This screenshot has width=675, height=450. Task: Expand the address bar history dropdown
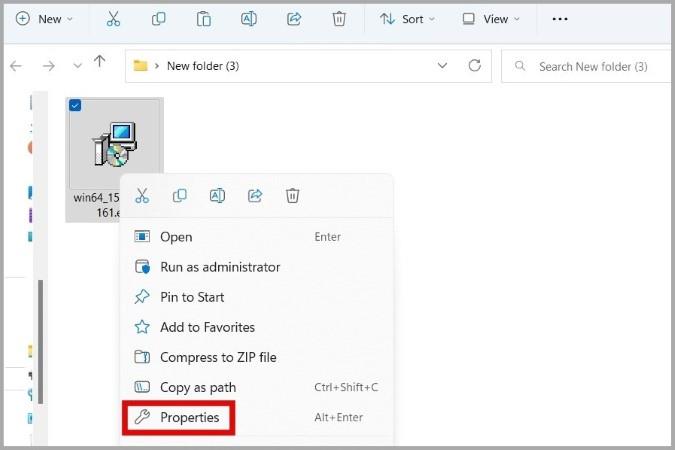(x=442, y=65)
